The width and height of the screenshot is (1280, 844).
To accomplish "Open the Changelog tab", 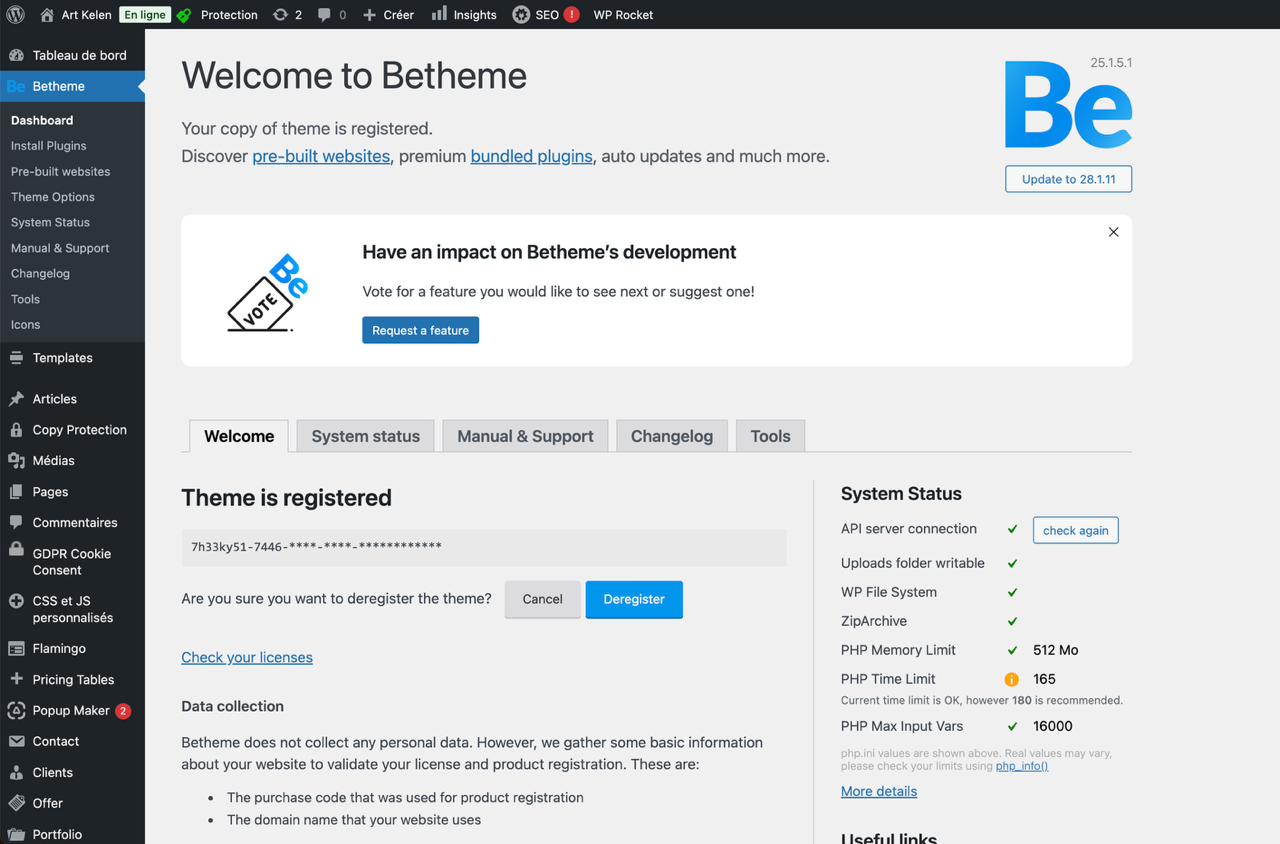I will tap(671, 436).
